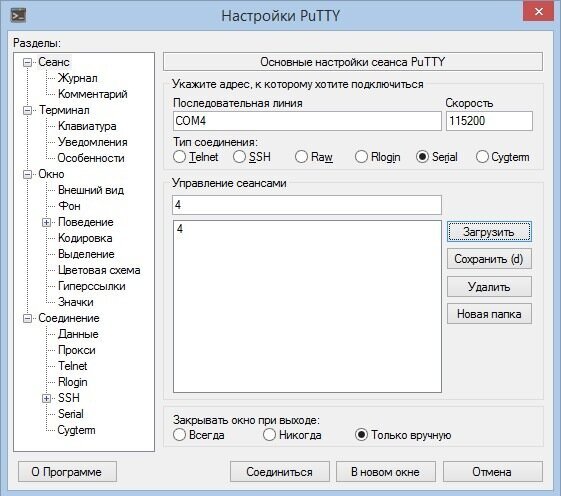Select the Окно tree item
Viewport: 561px width, 496px height.
pyautogui.click(x=51, y=174)
